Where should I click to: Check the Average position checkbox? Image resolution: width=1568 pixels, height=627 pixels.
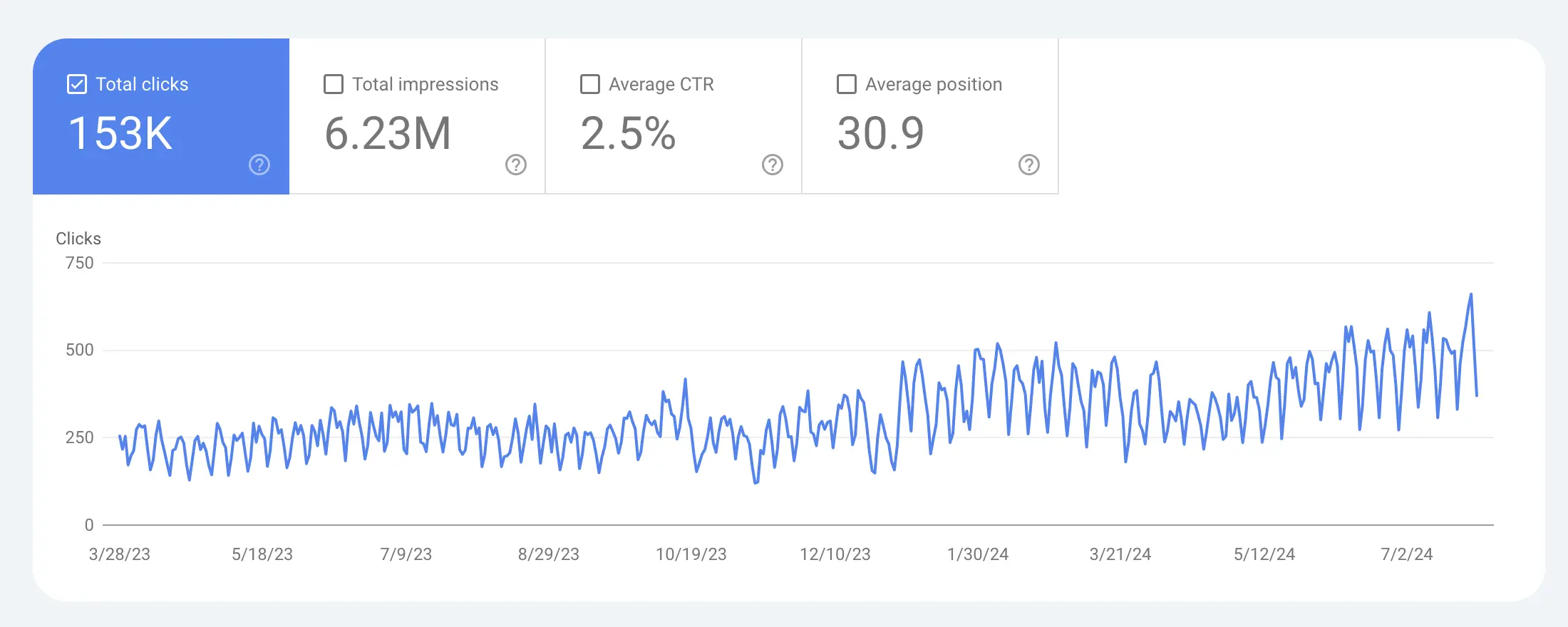[x=847, y=84]
